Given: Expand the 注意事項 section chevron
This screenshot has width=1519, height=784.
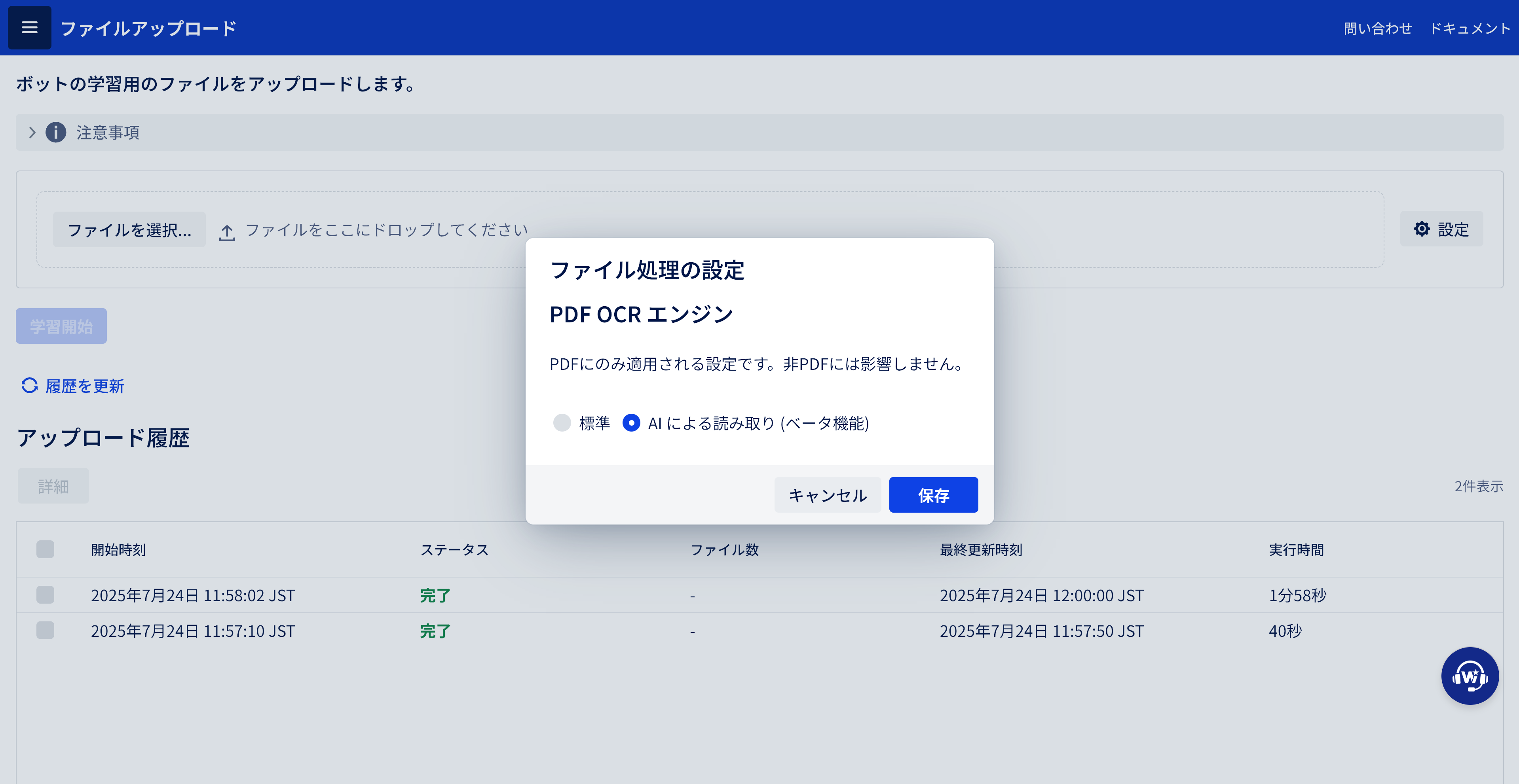Looking at the screenshot, I should click(32, 132).
